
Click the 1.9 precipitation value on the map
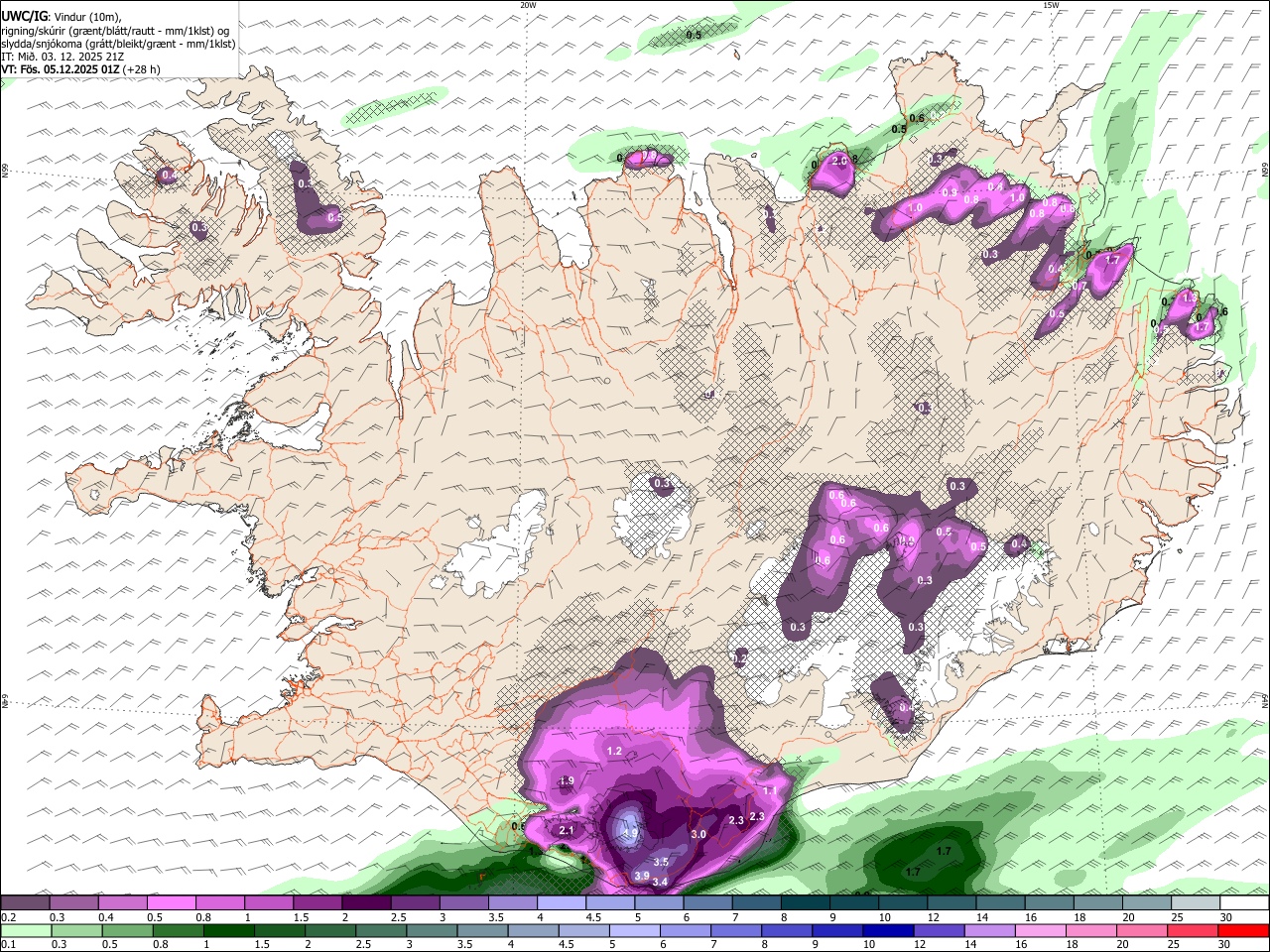(x=567, y=781)
